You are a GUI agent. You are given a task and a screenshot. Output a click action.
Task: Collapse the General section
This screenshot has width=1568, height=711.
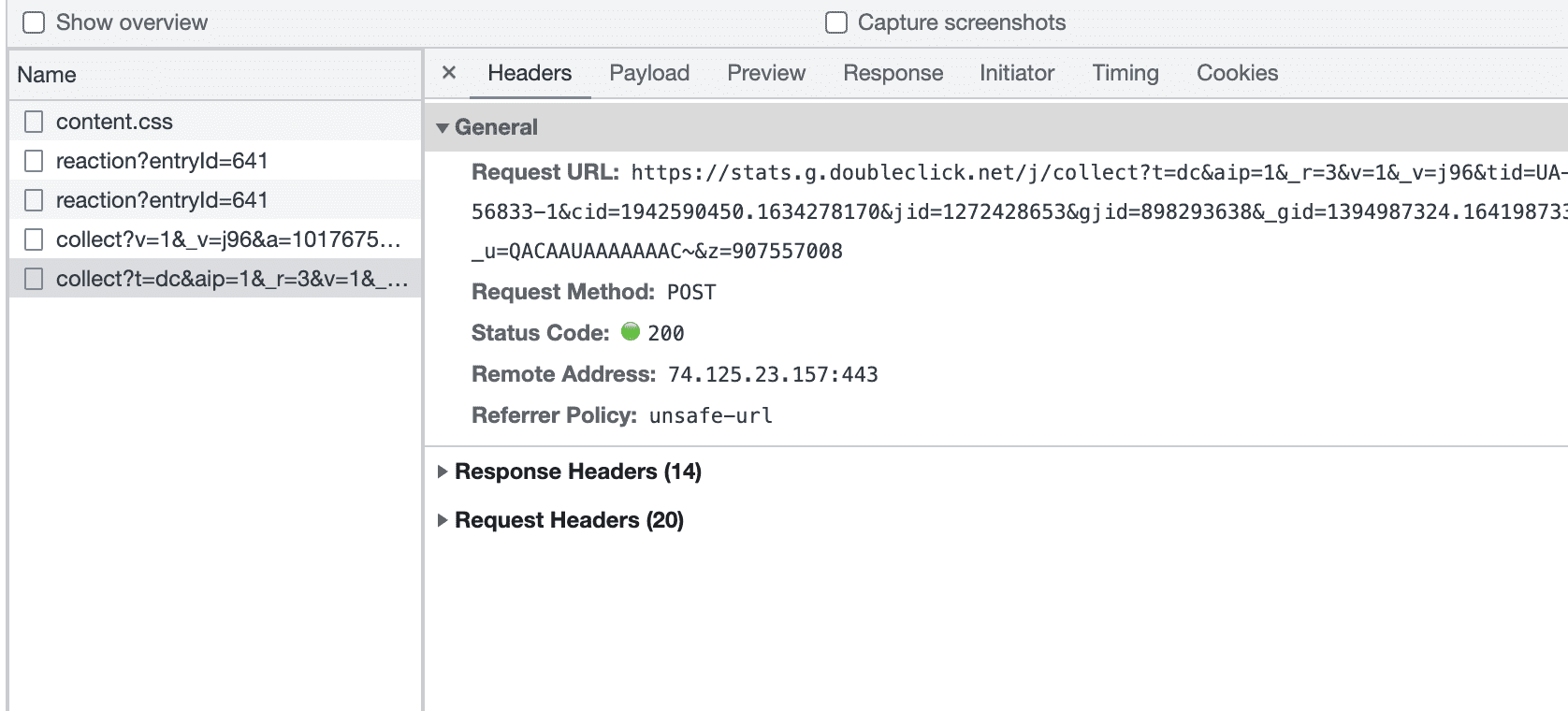443,128
